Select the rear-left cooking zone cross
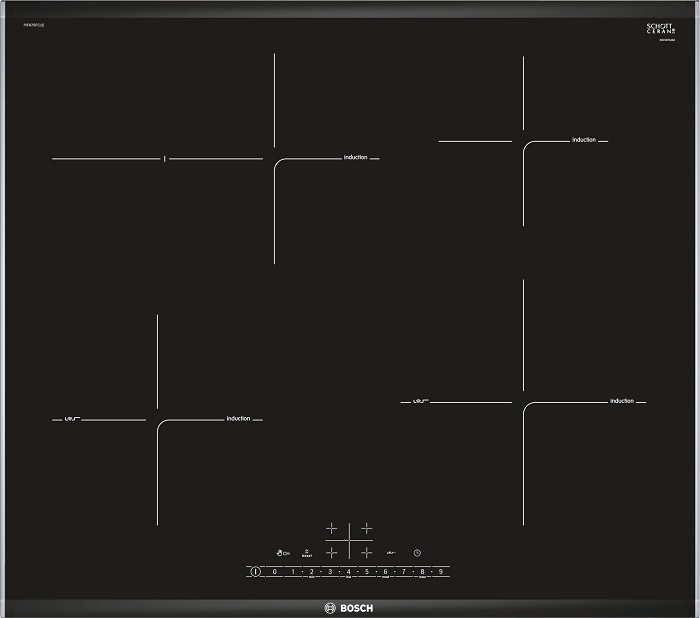 click(x=332, y=529)
